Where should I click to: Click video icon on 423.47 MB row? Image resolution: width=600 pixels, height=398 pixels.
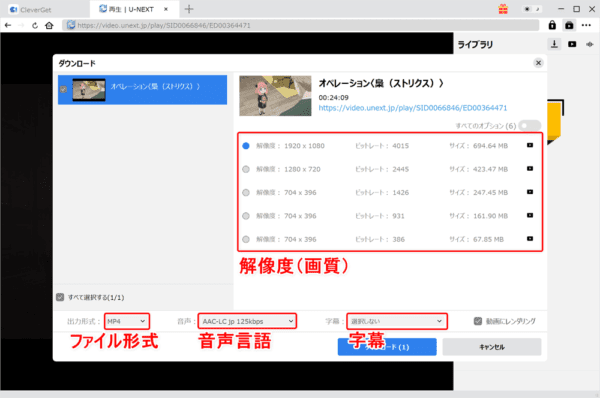pos(530,168)
